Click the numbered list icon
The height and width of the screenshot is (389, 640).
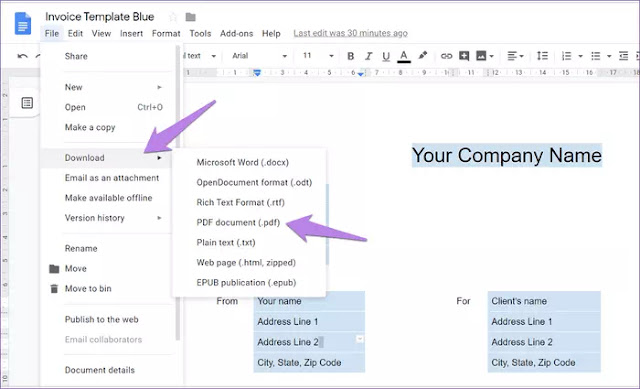[567, 56]
